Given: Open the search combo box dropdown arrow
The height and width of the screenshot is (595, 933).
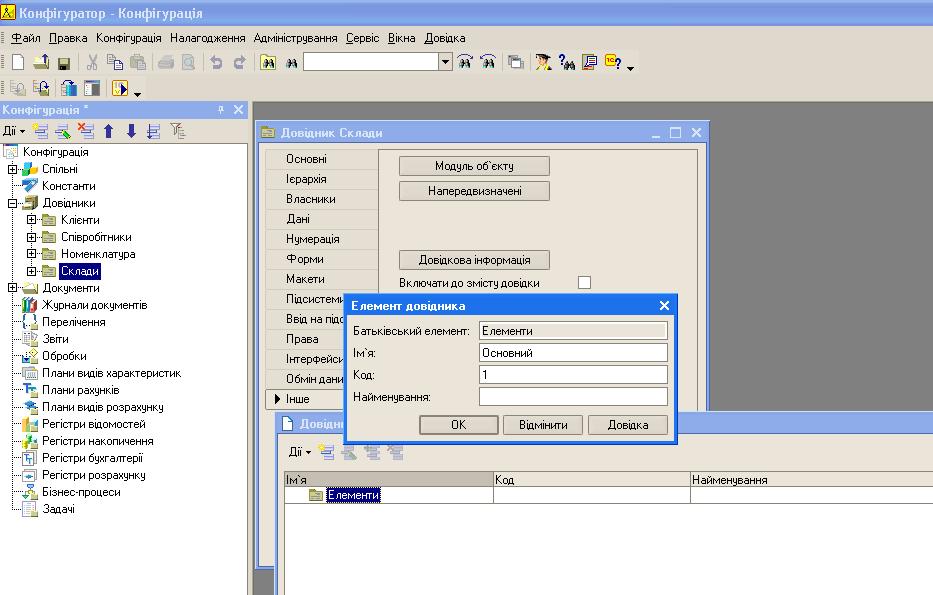Looking at the screenshot, I should 446,61.
